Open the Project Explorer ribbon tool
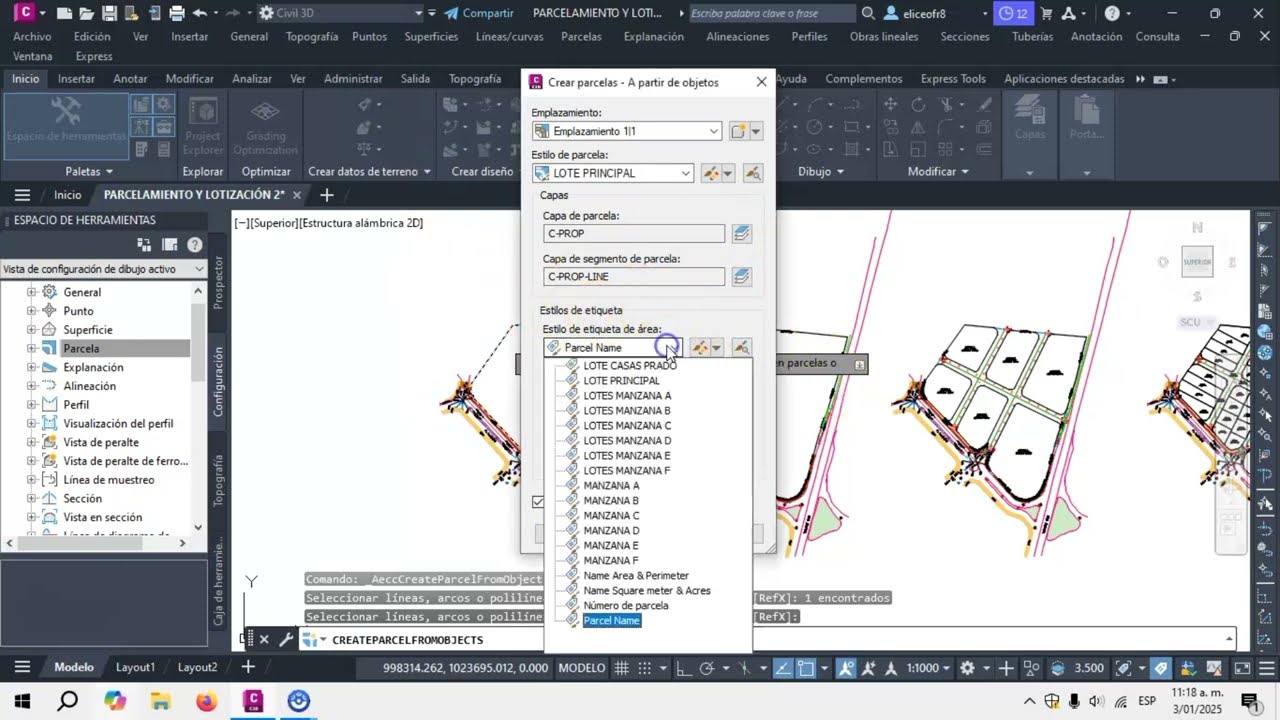The height and width of the screenshot is (720, 1280). tap(203, 127)
